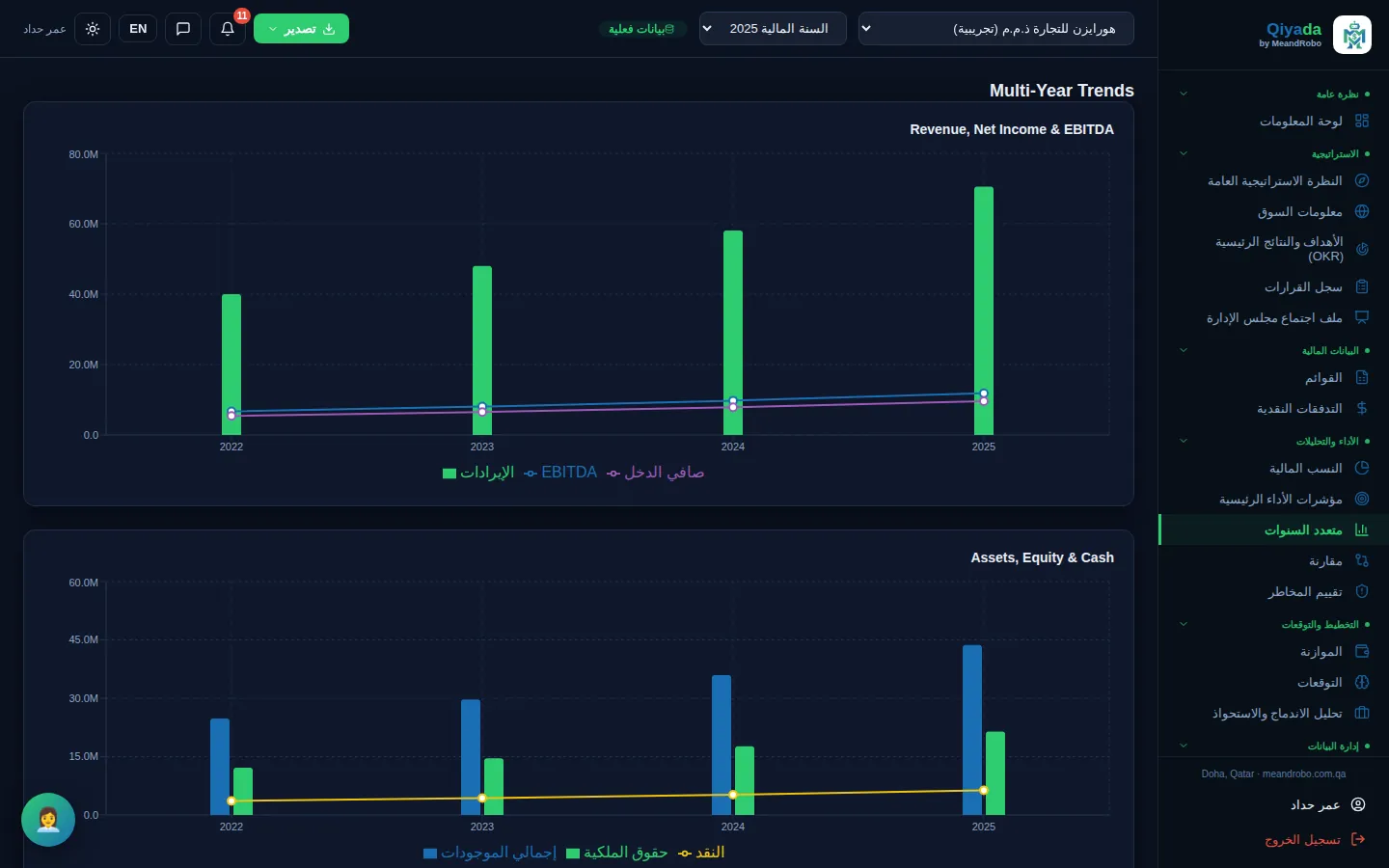
Task: Collapse the overview (نظرة عامة) section chevron
Action: (x=1184, y=94)
